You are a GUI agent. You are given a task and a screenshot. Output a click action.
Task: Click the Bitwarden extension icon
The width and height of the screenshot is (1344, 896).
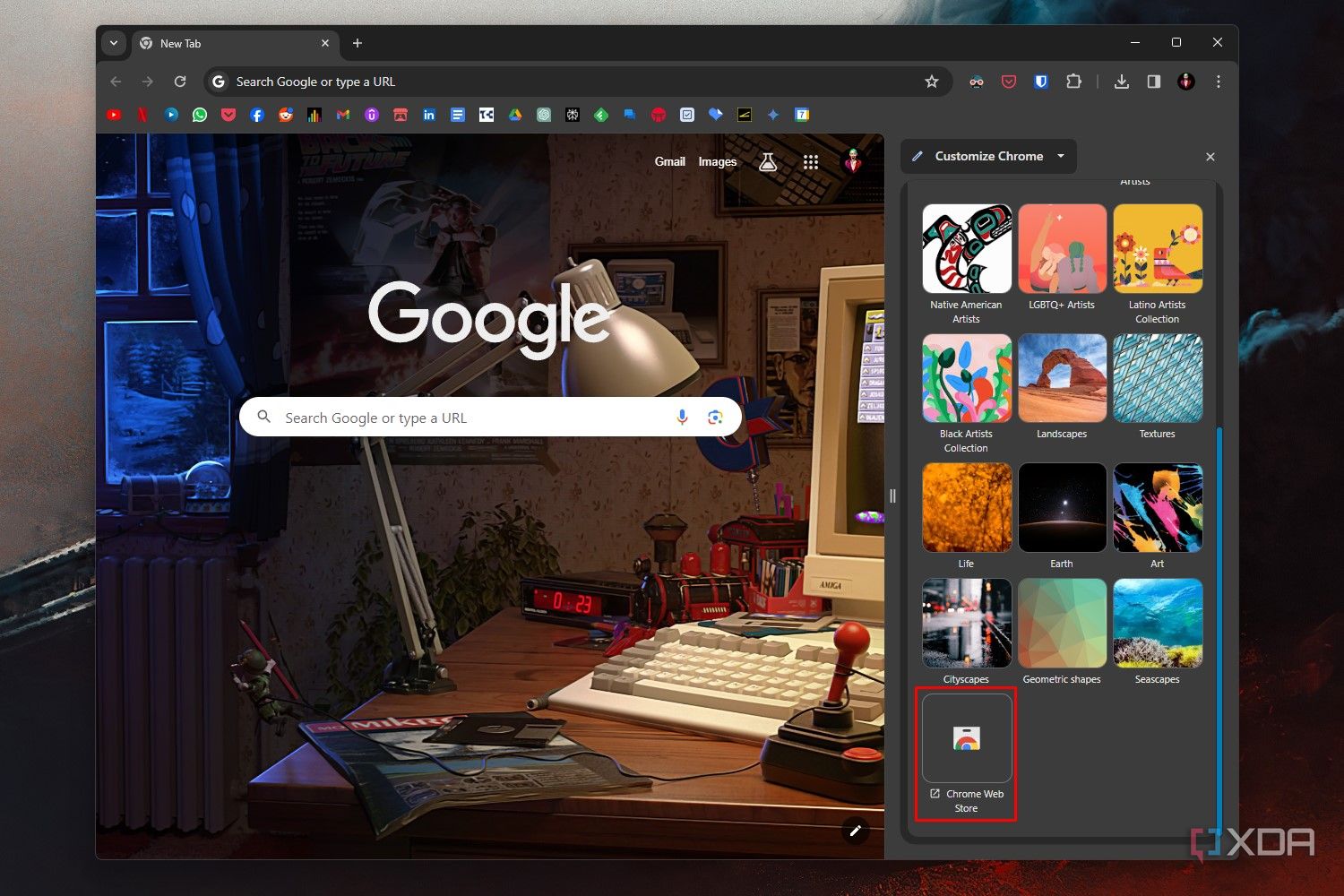1040,81
